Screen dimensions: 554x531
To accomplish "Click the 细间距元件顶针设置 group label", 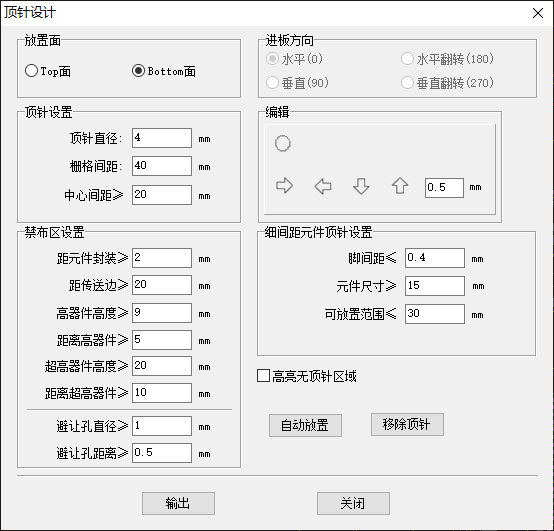I will [x=319, y=232].
